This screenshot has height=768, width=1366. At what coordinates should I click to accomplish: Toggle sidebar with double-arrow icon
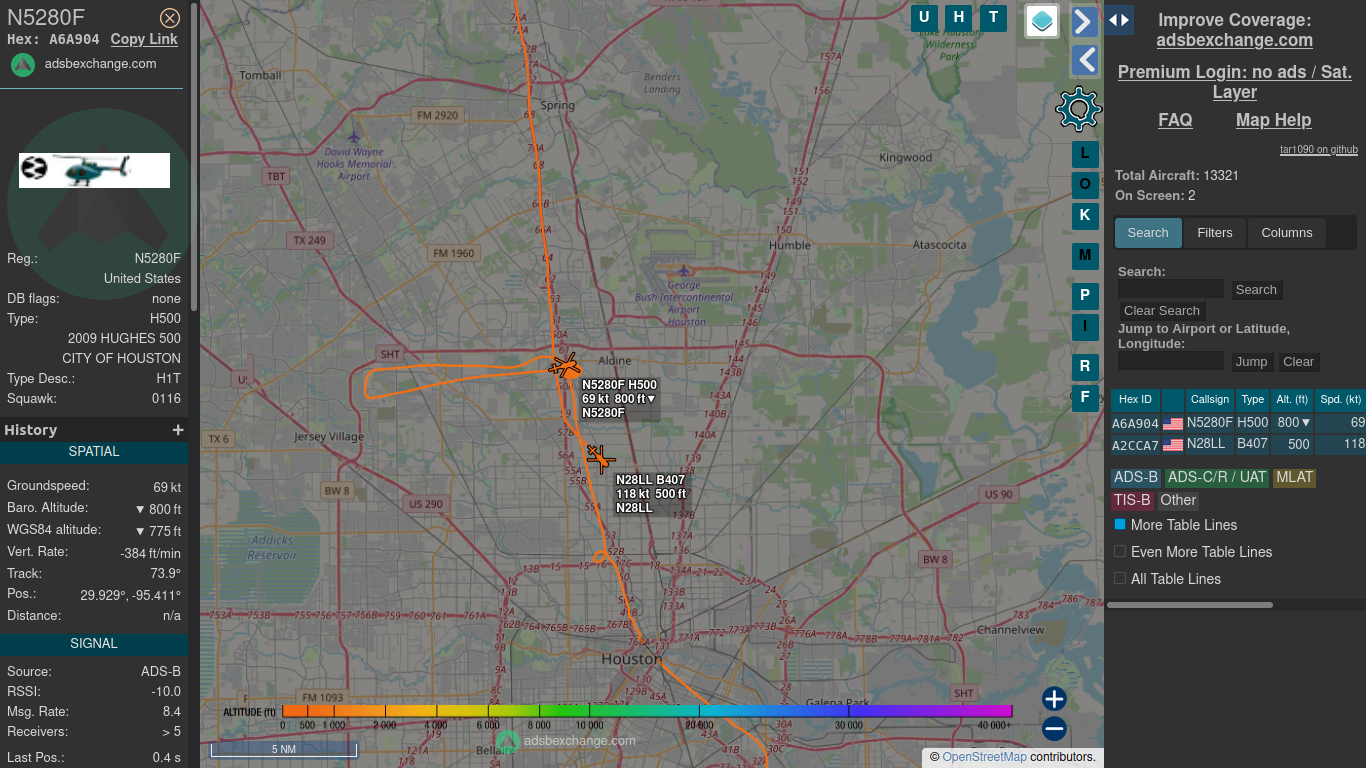pyautogui.click(x=1119, y=19)
